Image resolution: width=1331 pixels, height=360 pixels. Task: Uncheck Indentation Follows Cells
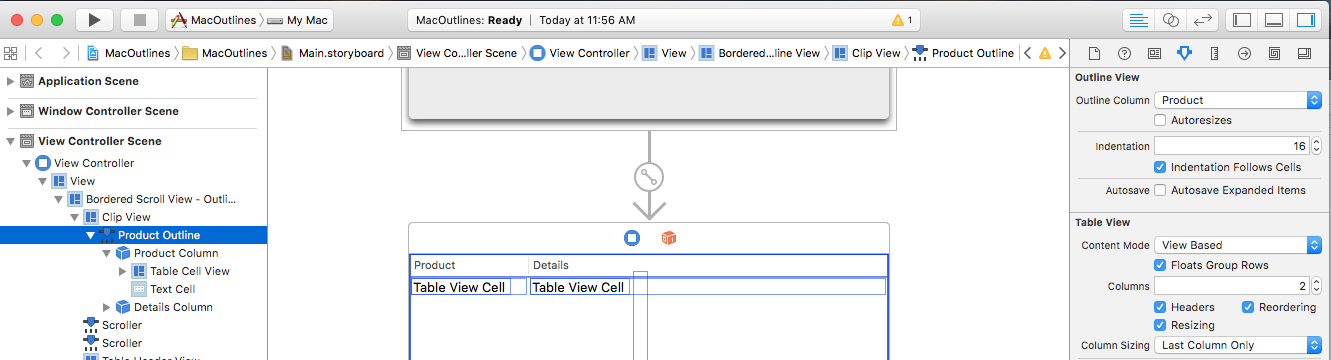point(1160,167)
